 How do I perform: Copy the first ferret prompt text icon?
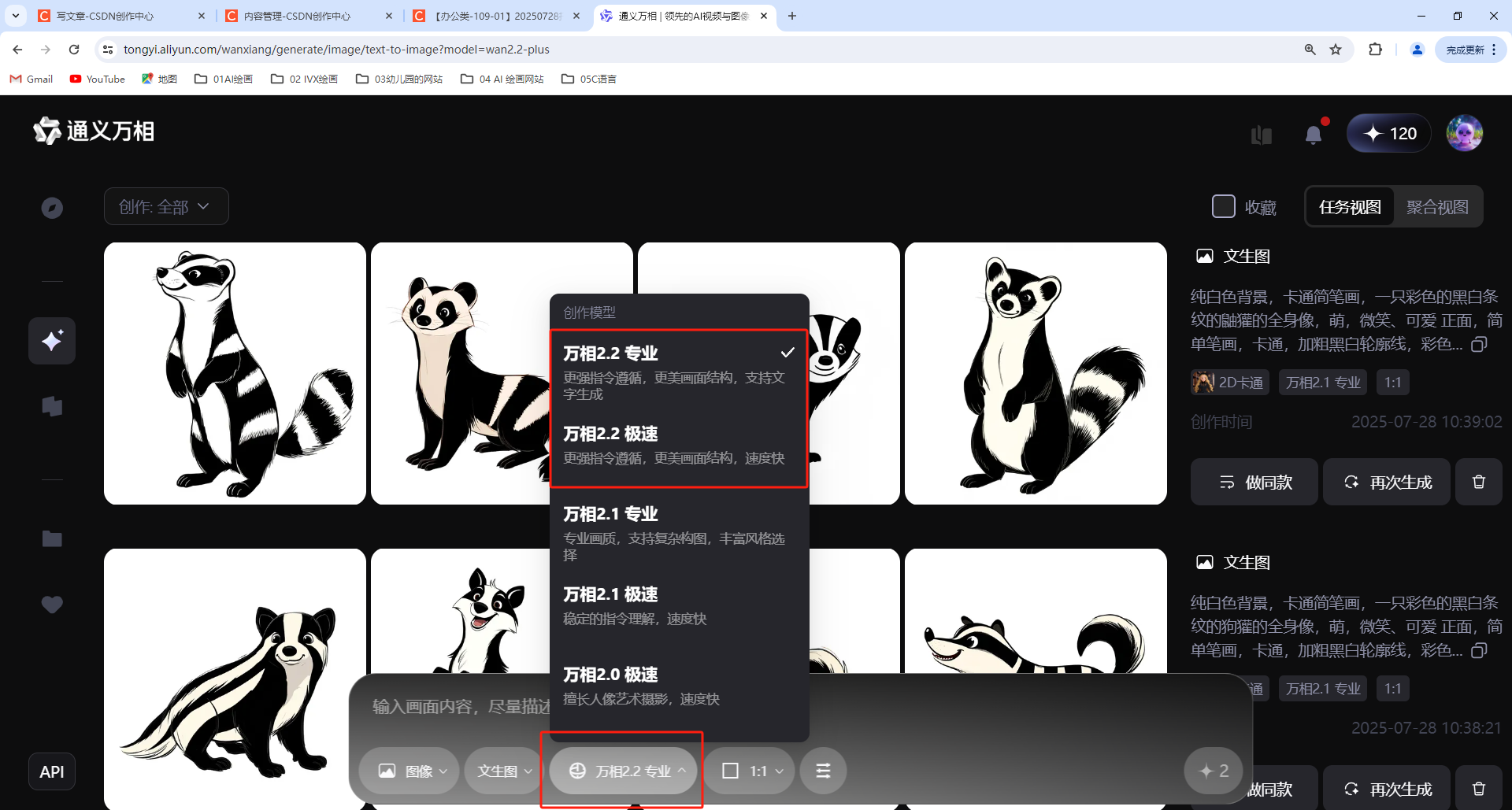1480,344
